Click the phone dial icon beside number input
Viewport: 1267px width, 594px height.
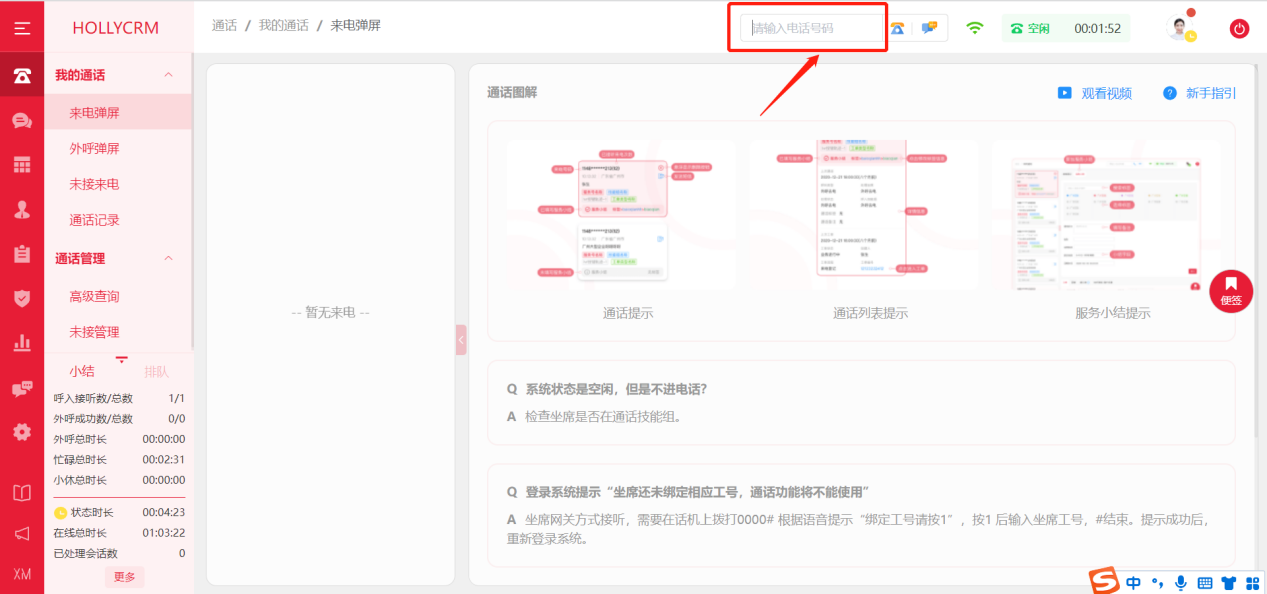coord(898,28)
